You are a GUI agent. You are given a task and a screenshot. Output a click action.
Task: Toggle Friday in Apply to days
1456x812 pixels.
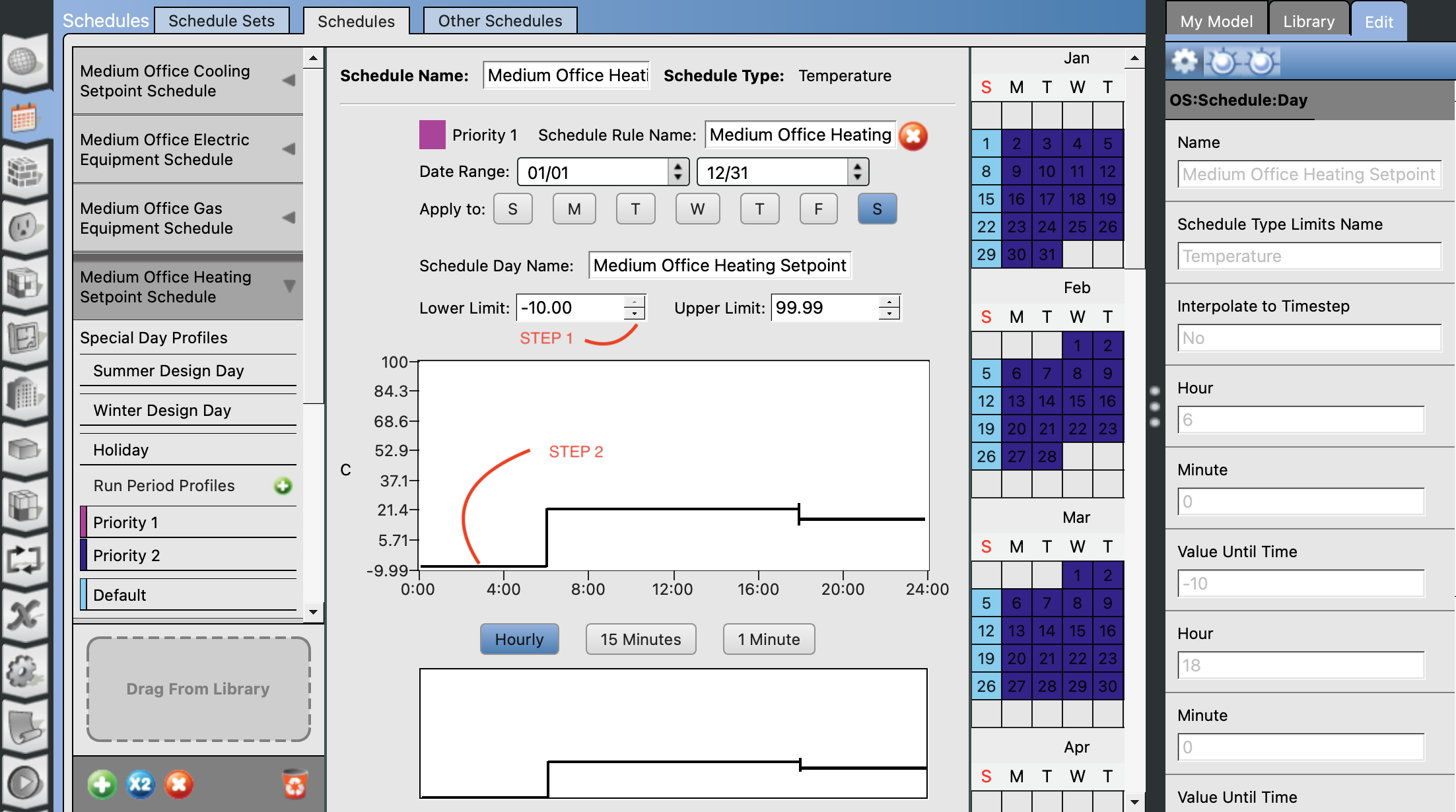[x=818, y=209]
